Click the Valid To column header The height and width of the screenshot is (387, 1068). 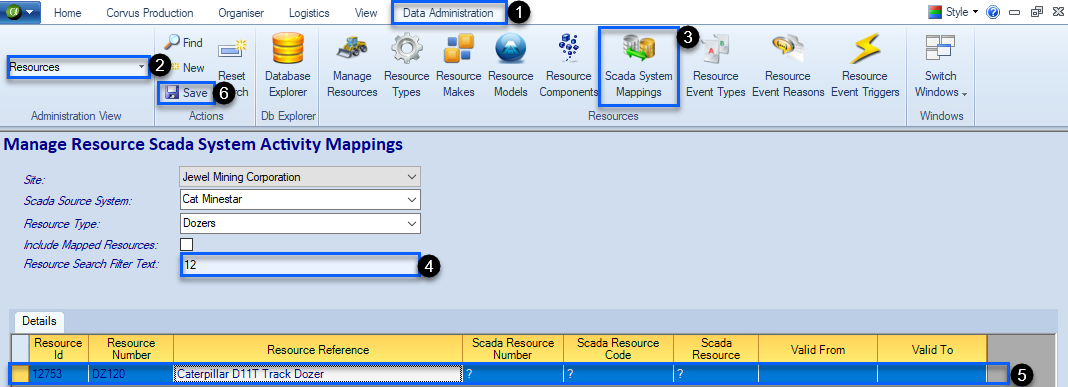(x=932, y=350)
